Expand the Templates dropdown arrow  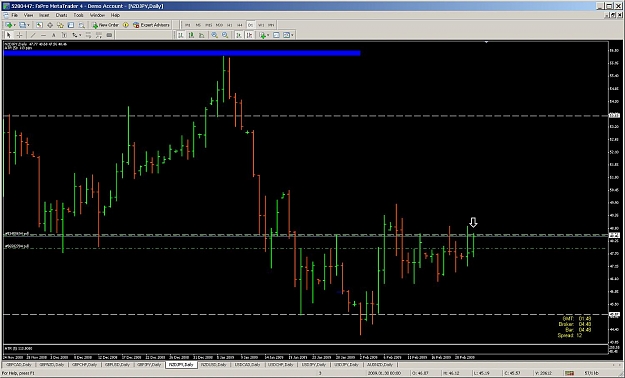point(293,35)
